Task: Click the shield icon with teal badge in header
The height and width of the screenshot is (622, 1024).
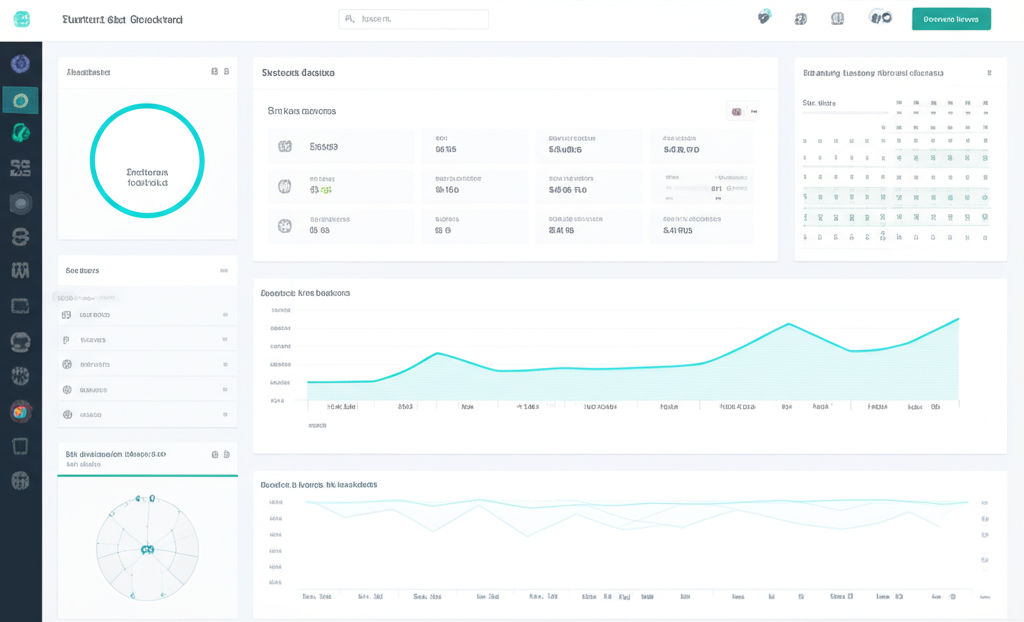Action: click(x=765, y=18)
